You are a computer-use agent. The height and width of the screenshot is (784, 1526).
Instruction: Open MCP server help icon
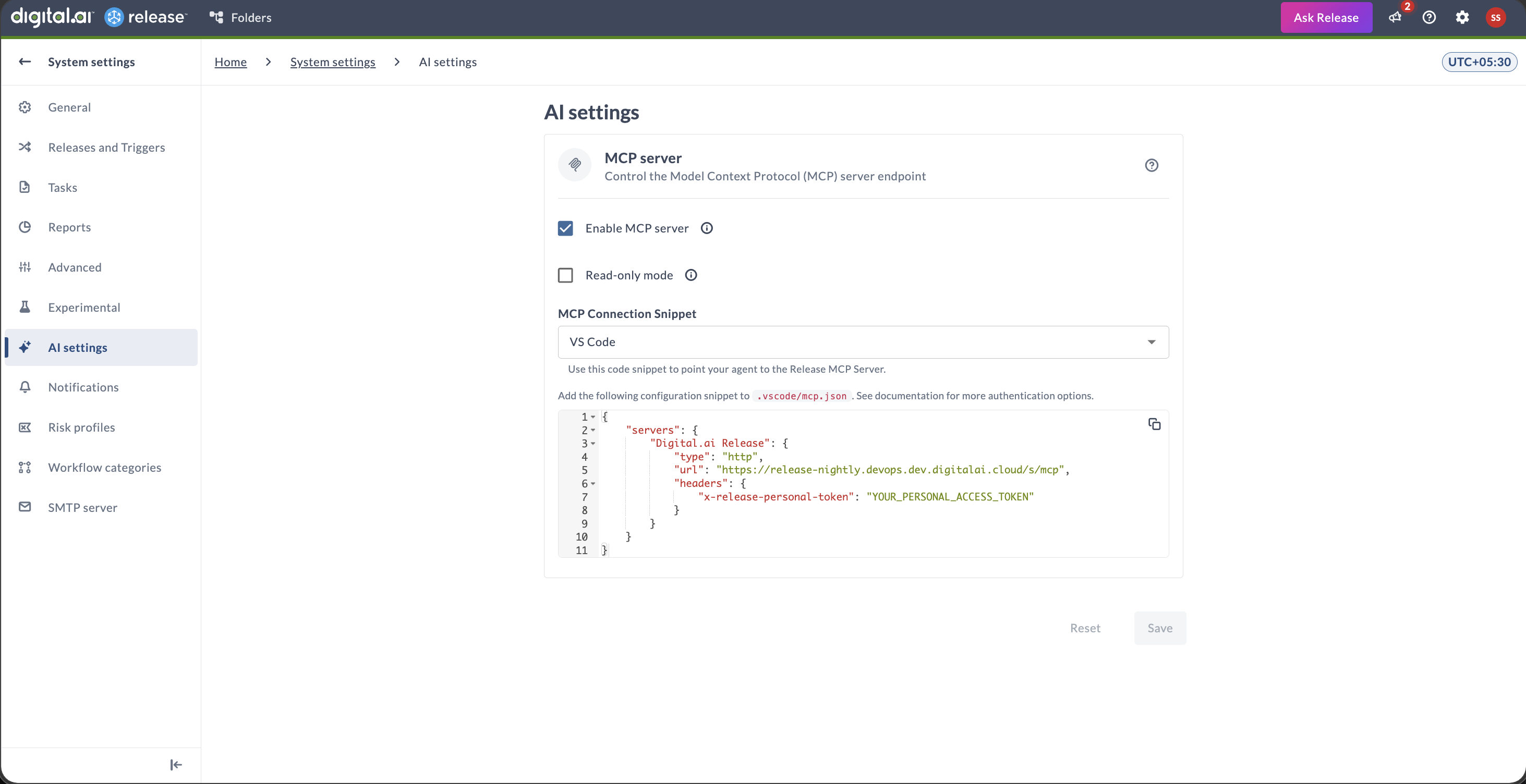(x=1151, y=165)
